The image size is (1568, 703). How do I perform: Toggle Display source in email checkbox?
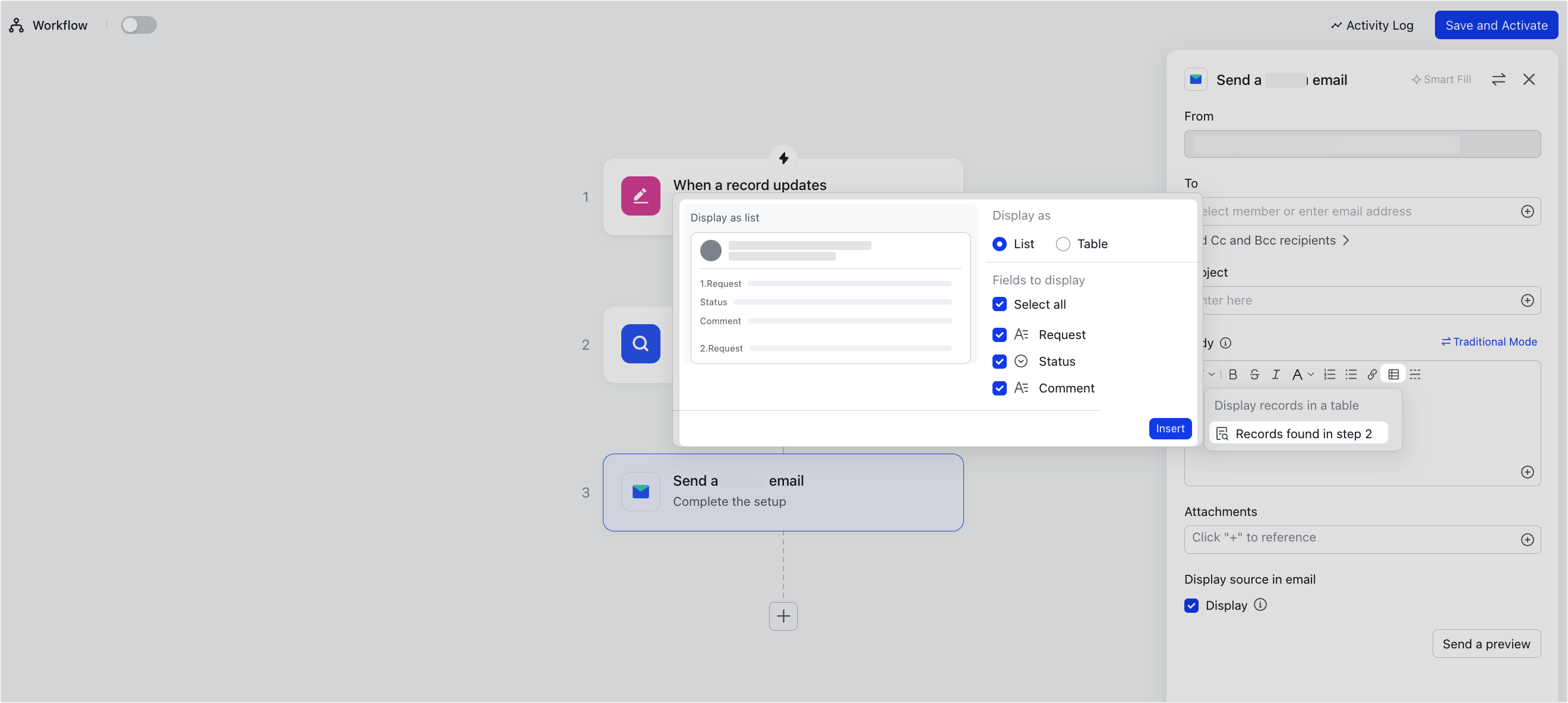(1191, 605)
